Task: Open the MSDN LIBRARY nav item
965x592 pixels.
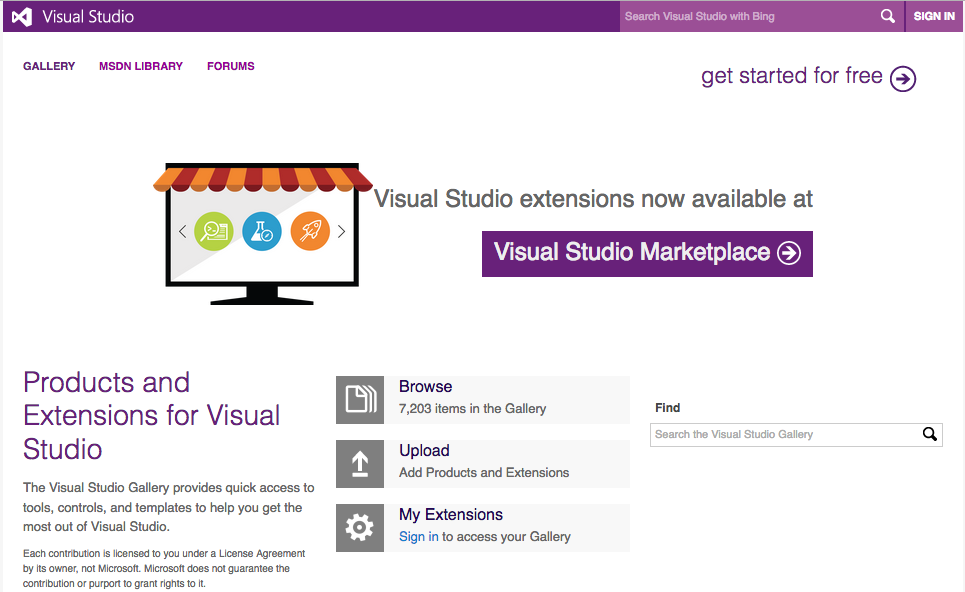Action: [x=141, y=66]
